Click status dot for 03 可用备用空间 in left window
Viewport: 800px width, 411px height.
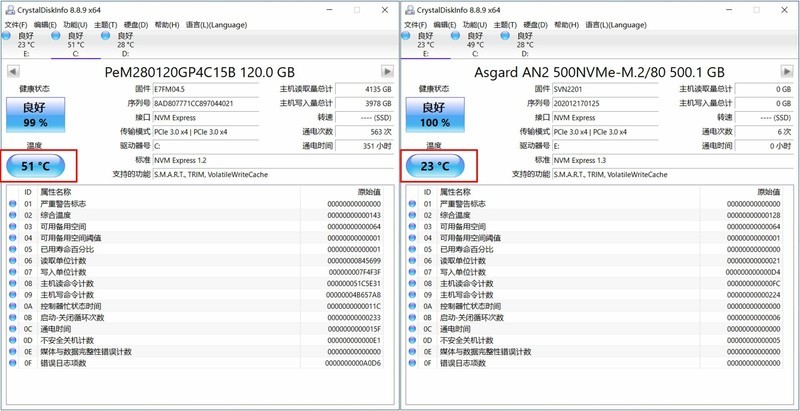click(x=12, y=226)
